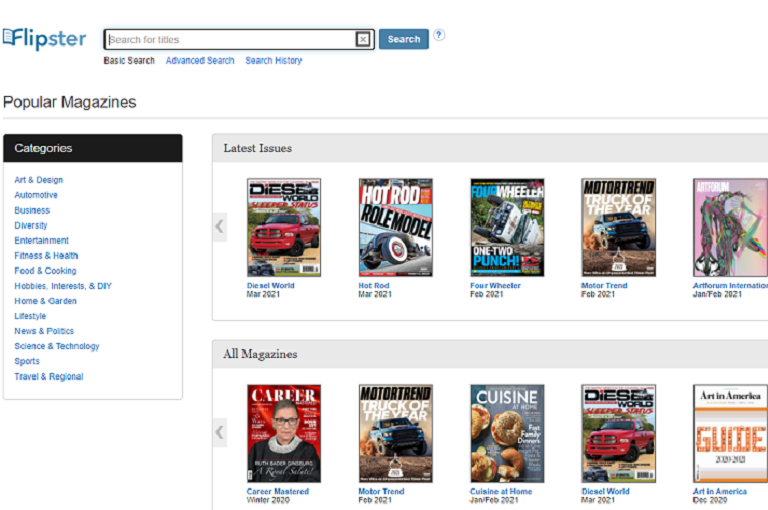768x510 pixels.
Task: Click Four Wheeler title link
Action: 495,286
